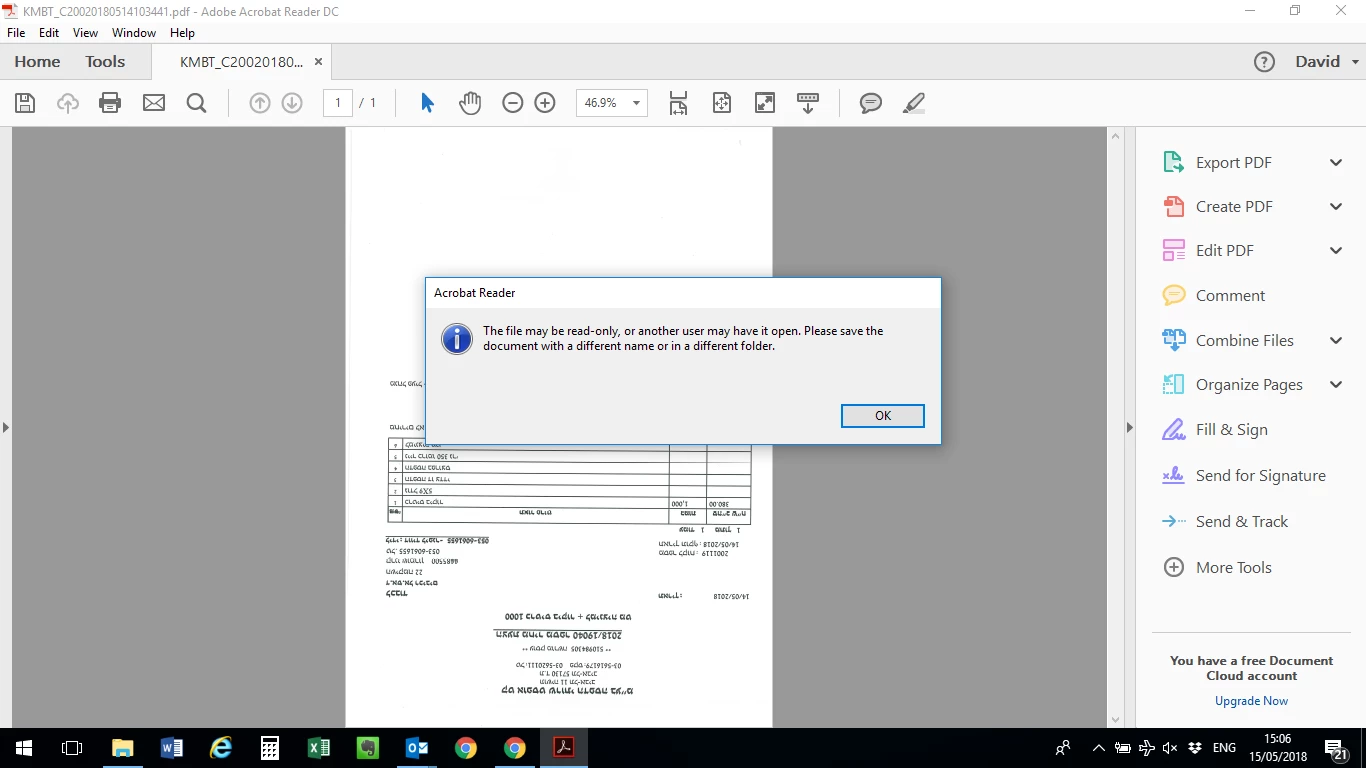
Task: Add a sticky note comment
Action: point(871,103)
